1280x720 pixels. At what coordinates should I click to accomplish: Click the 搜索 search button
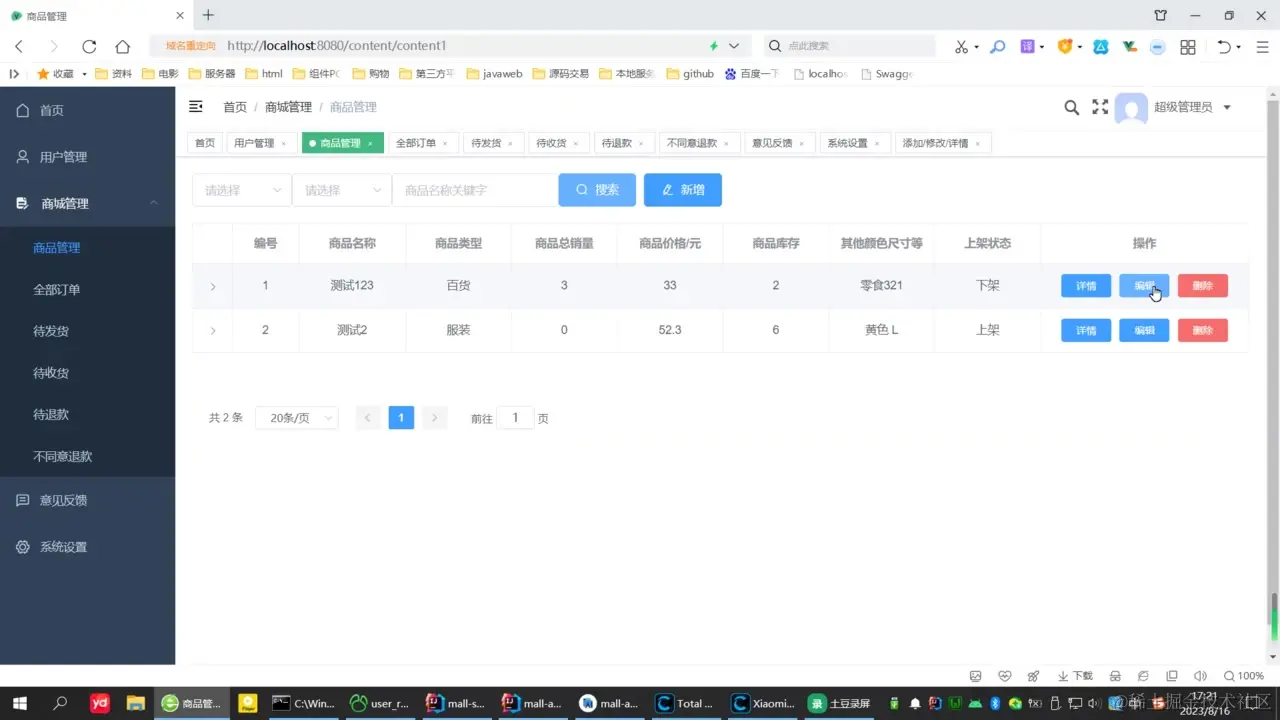point(597,190)
